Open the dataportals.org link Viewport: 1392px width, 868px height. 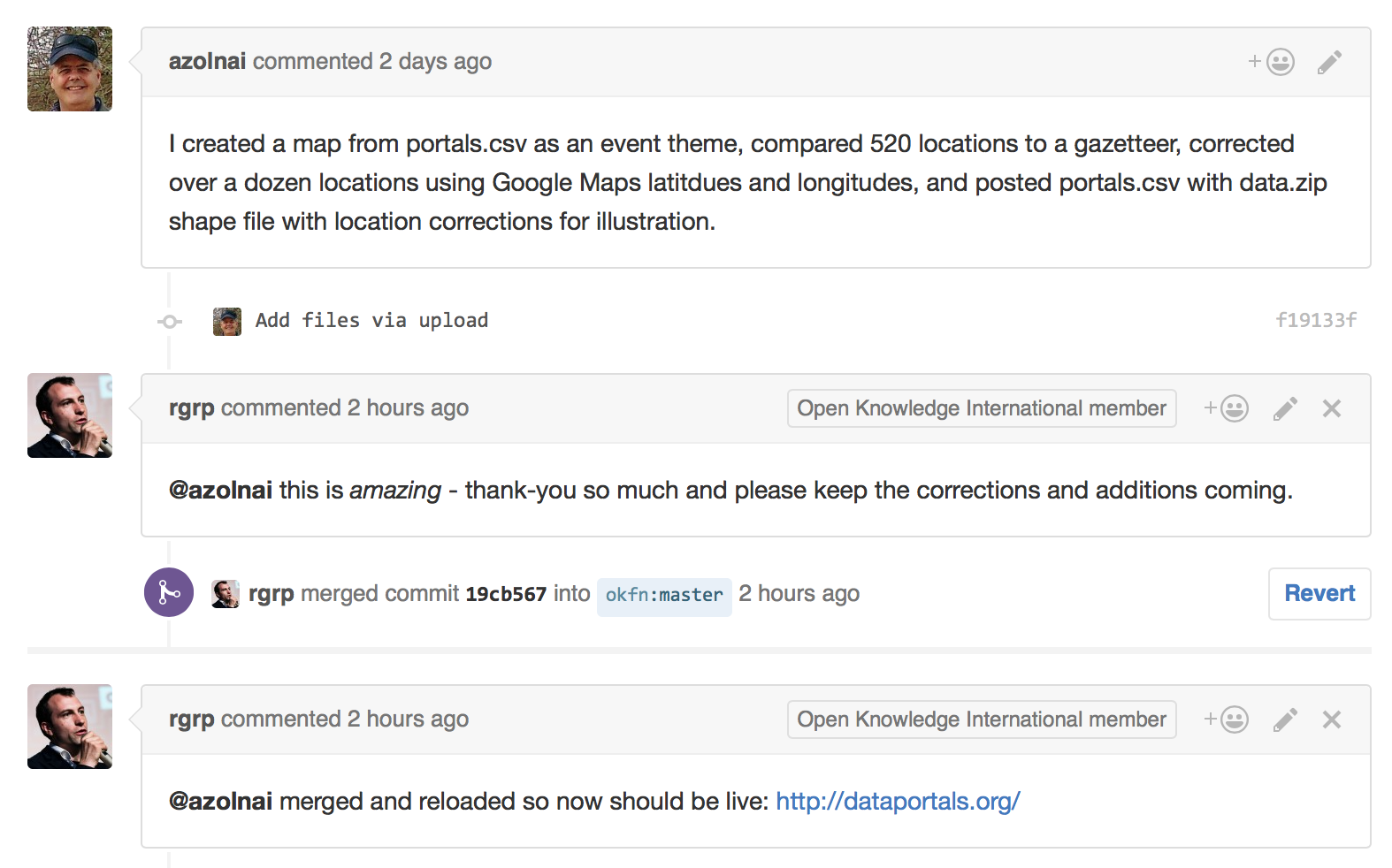898,801
